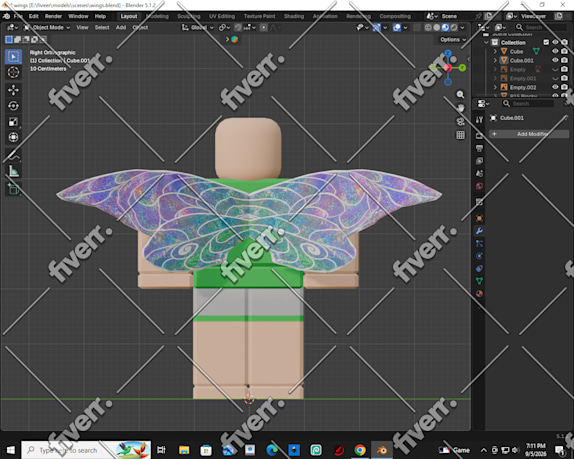This screenshot has height=459, width=574.
Task: Click the pan view hand icon
Action: [460, 108]
